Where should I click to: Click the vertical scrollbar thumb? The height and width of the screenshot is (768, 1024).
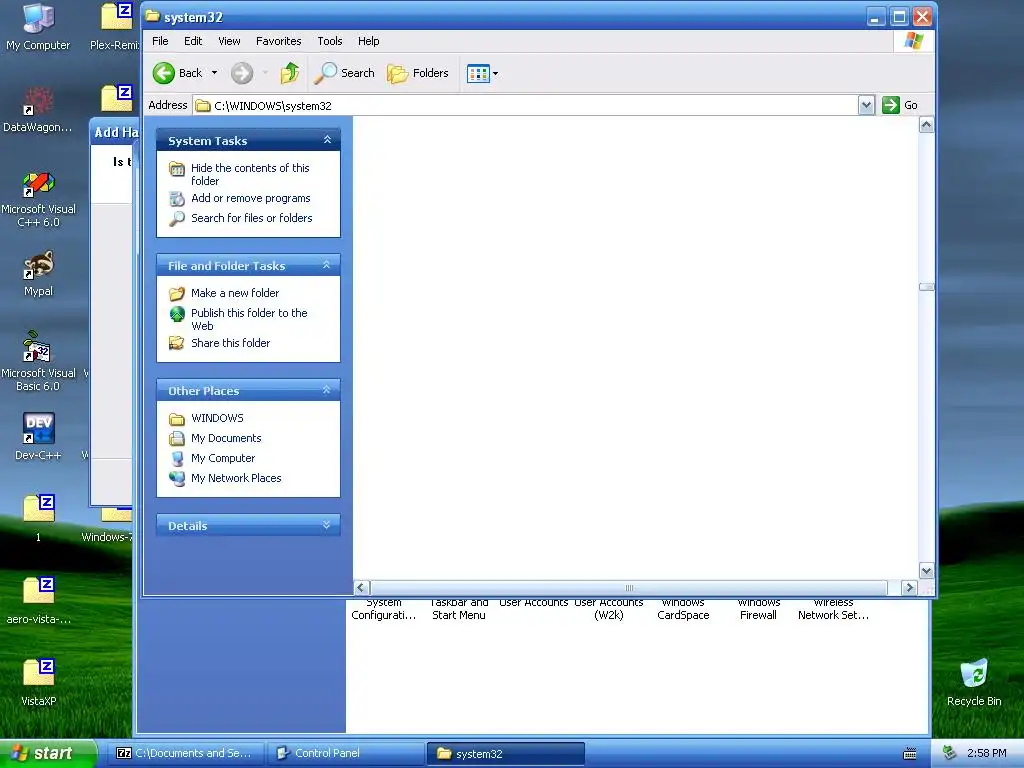pos(926,287)
